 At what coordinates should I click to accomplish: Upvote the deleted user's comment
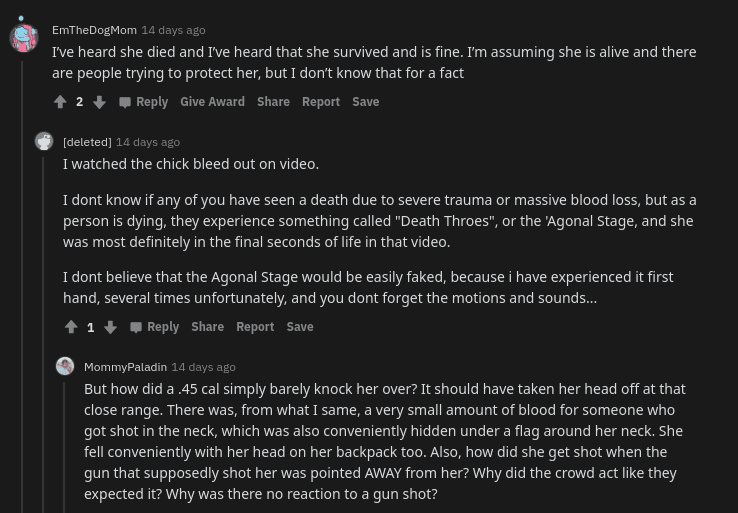[71, 327]
